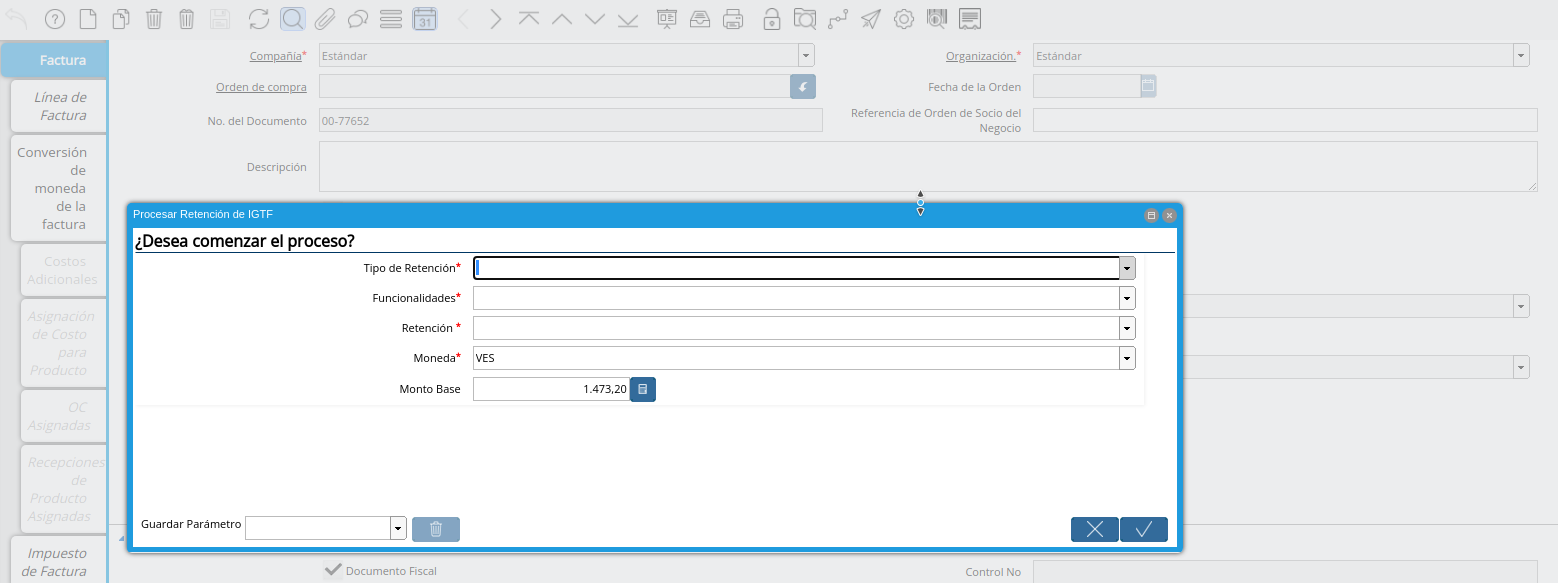
Task: Click the Control No field
Action: (1285, 572)
